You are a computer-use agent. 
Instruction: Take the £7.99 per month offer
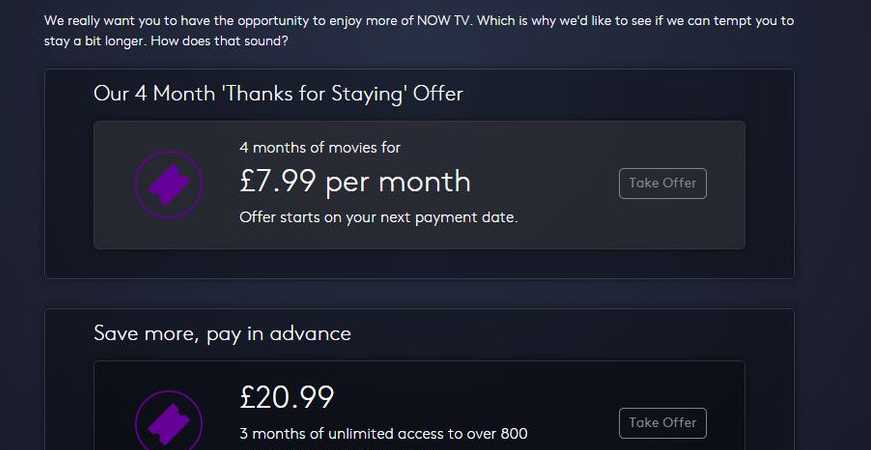click(662, 184)
